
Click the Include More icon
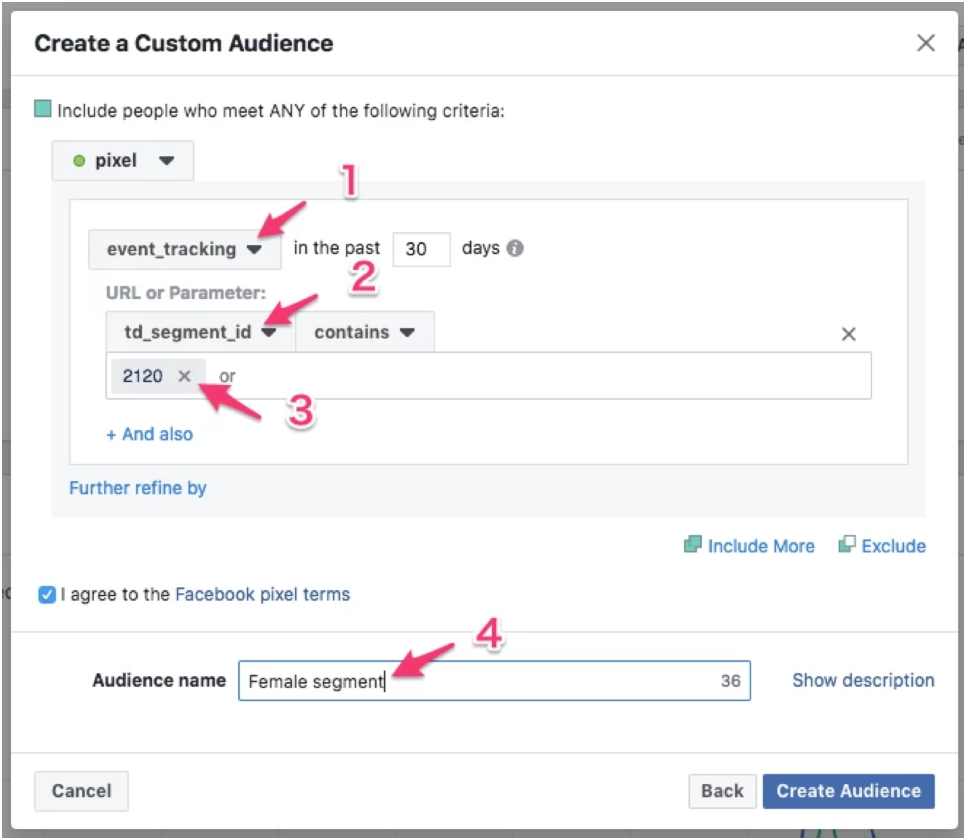tap(692, 546)
